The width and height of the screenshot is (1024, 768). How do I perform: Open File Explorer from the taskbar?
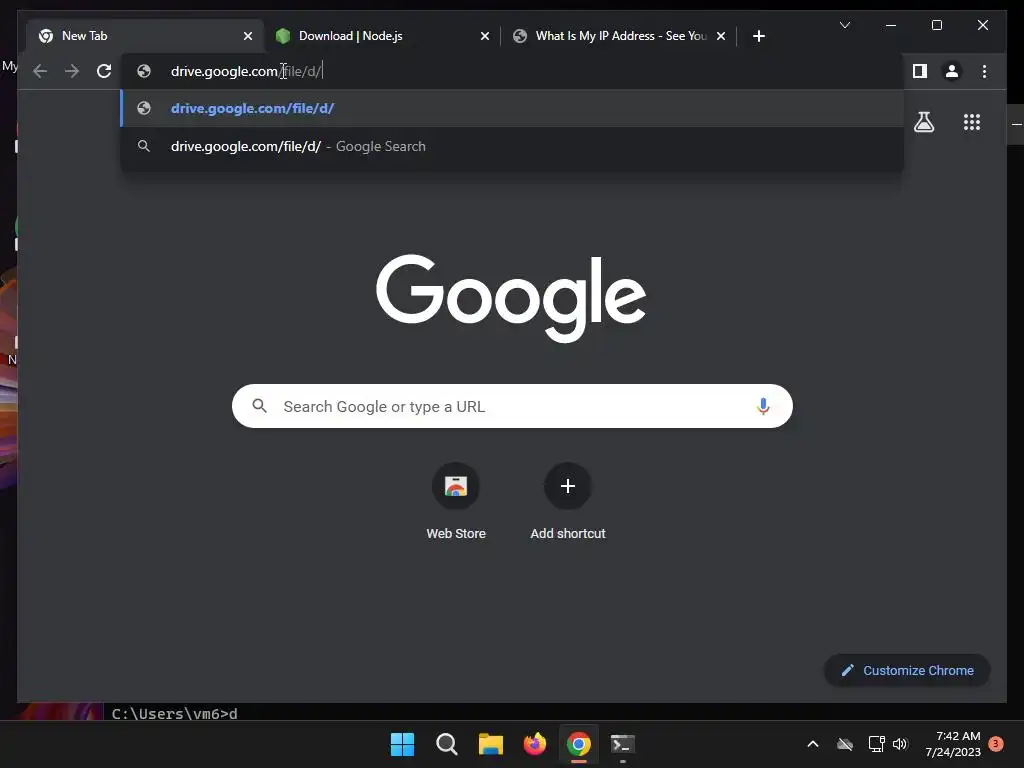pyautogui.click(x=490, y=744)
